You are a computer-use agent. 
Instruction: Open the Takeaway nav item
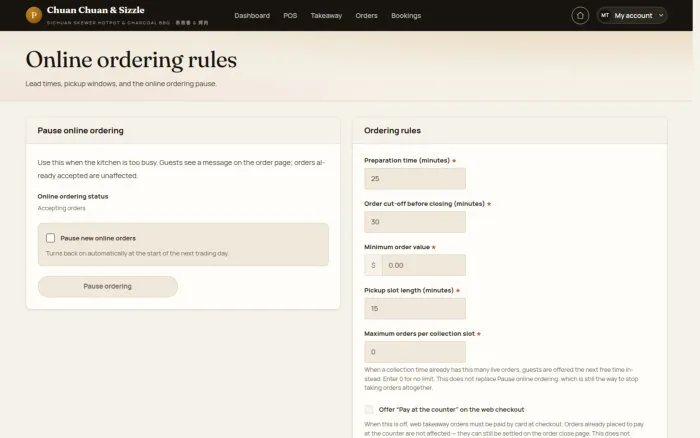(326, 16)
